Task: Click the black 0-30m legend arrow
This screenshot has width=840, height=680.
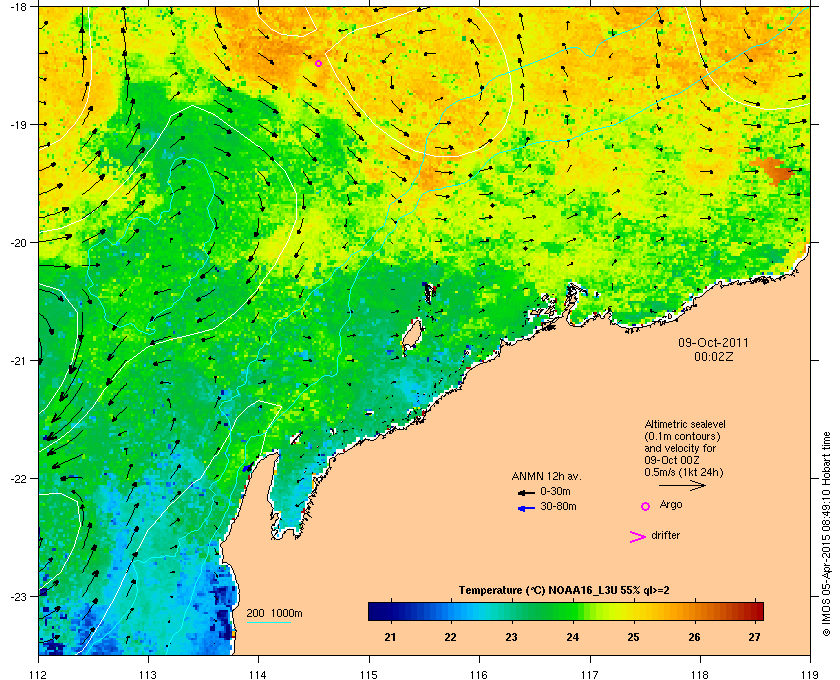Action: (x=526, y=492)
